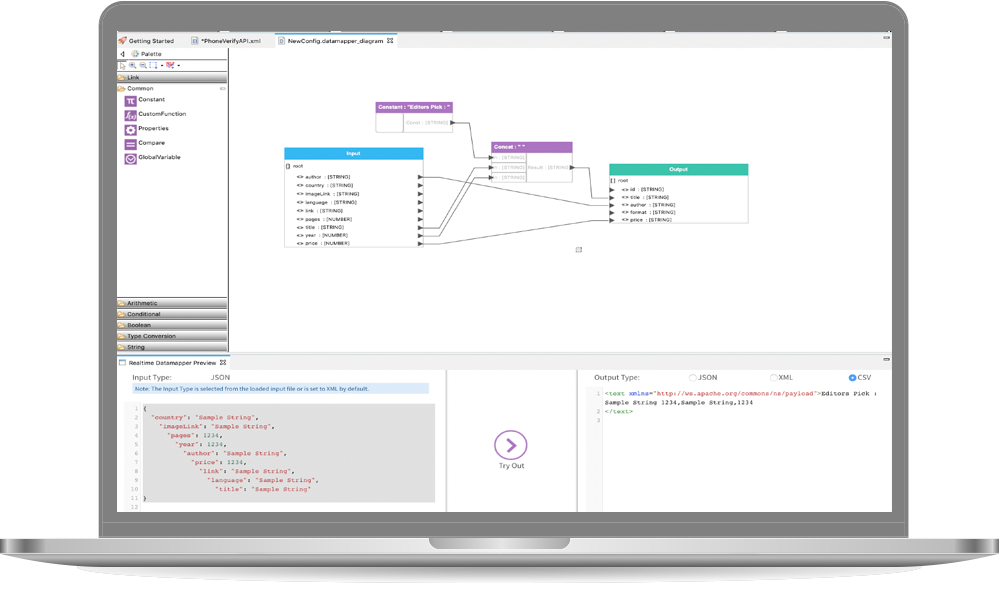Expand the String palette drawer

pyautogui.click(x=172, y=347)
